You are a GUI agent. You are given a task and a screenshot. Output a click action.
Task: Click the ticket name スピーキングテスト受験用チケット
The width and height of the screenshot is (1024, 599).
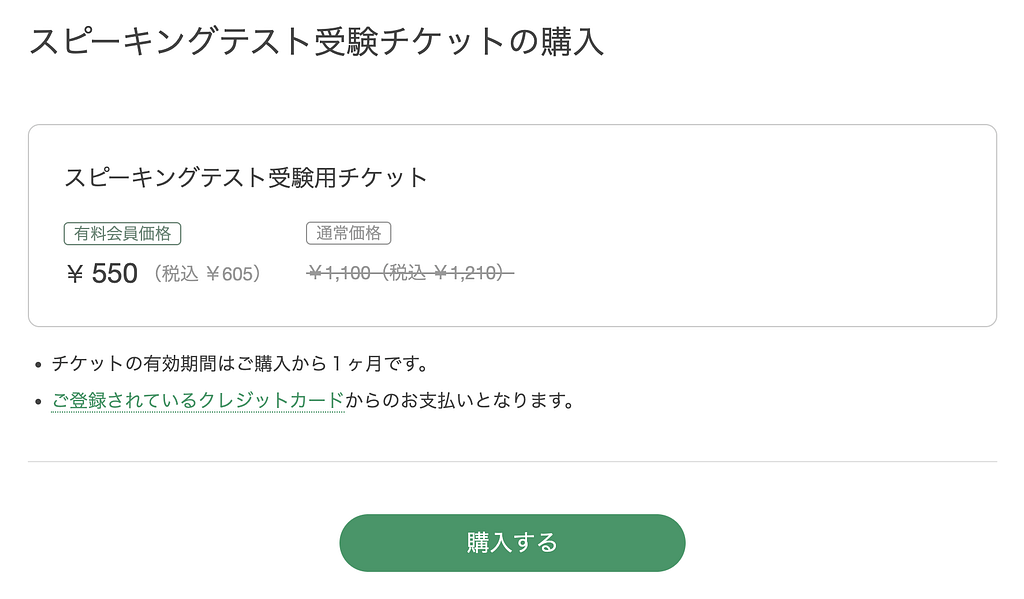(x=244, y=176)
